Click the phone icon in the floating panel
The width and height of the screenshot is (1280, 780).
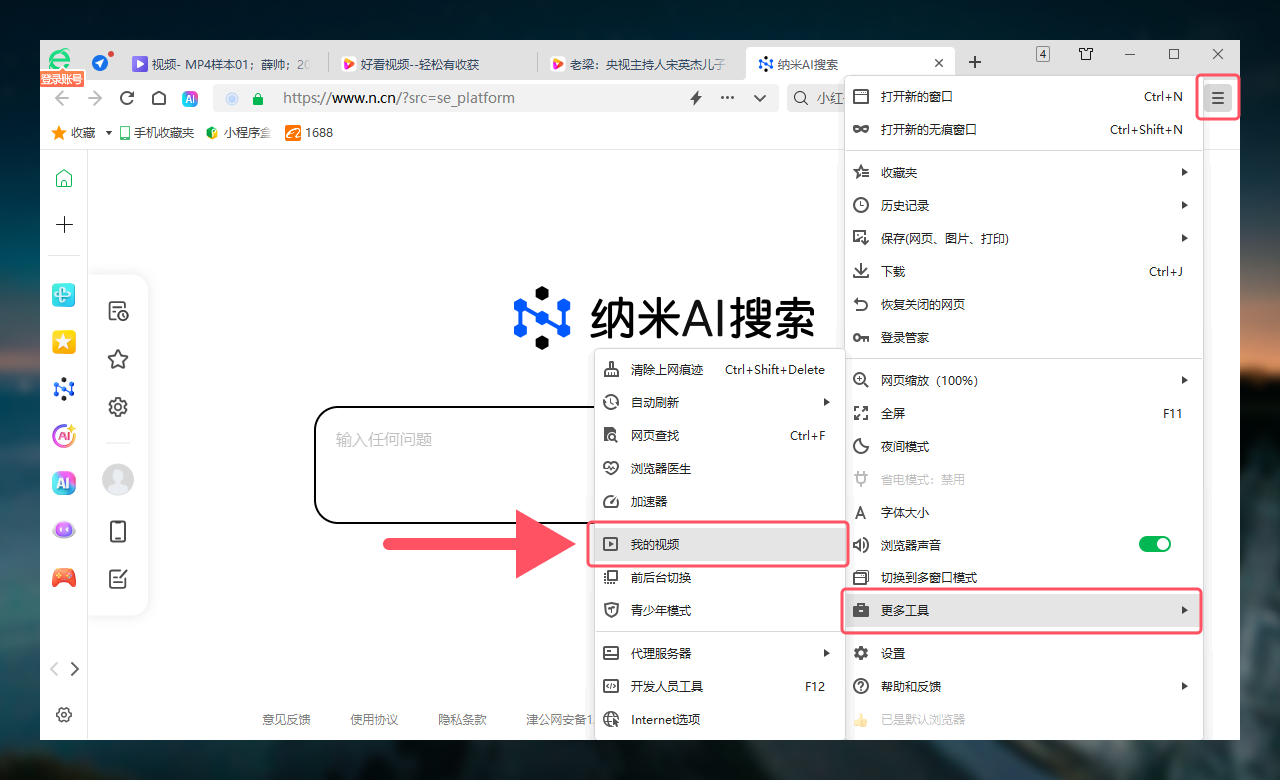pos(118,531)
